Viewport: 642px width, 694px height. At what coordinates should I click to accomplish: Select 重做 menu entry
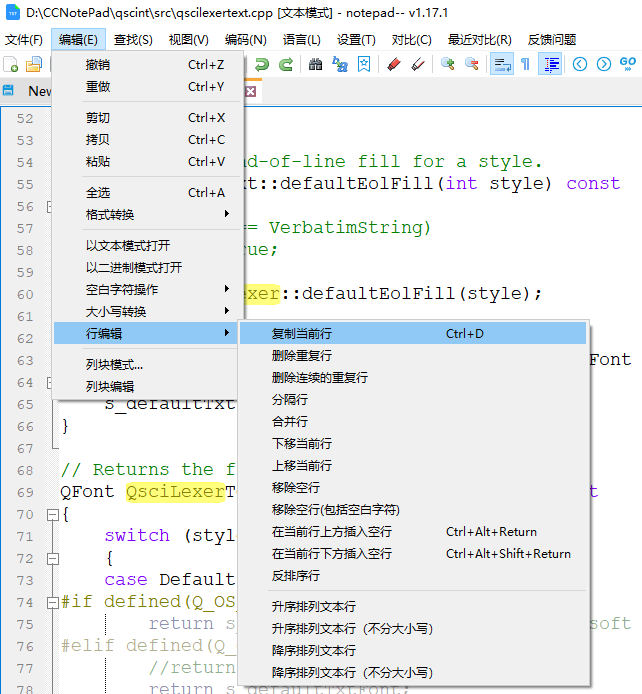(x=148, y=87)
